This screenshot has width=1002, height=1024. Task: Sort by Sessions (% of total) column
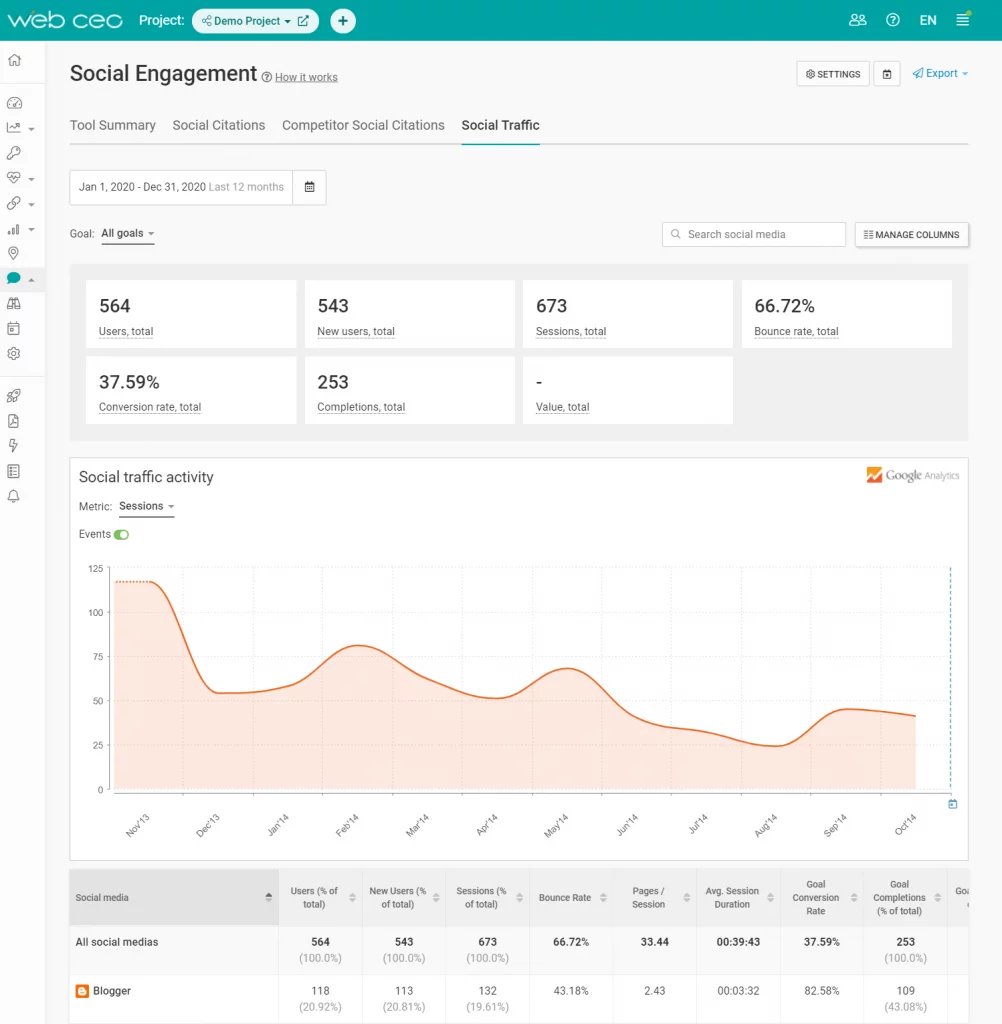(x=487, y=897)
